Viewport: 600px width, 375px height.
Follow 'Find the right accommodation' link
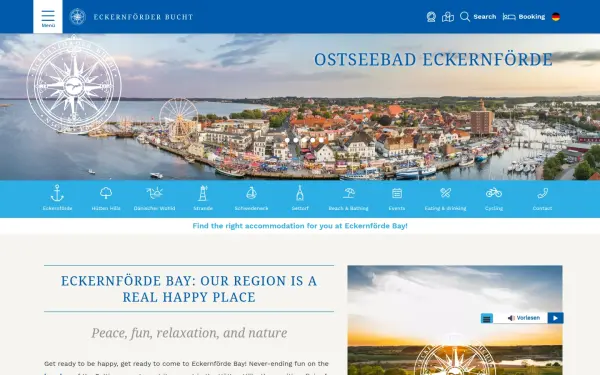[x=300, y=226]
